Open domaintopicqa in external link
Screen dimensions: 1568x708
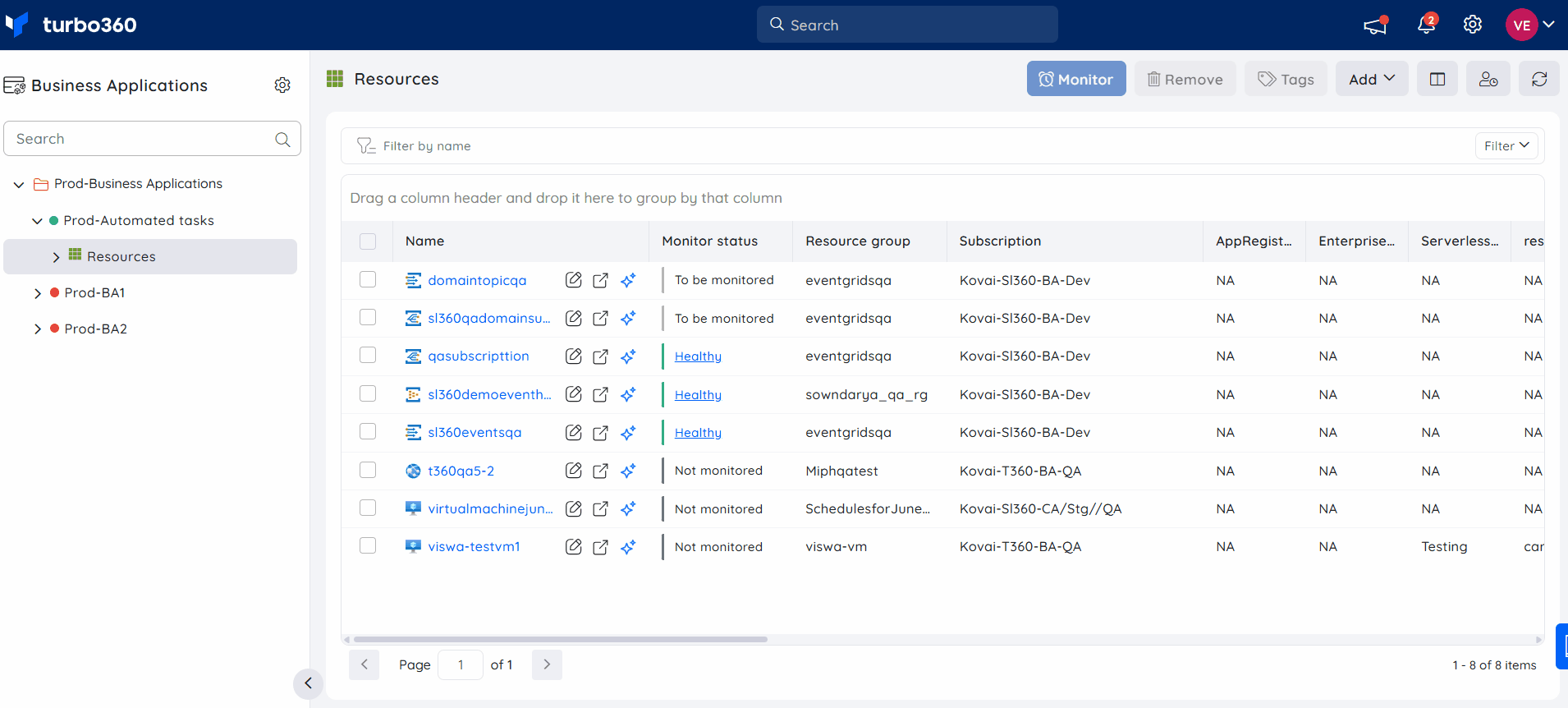pos(601,280)
